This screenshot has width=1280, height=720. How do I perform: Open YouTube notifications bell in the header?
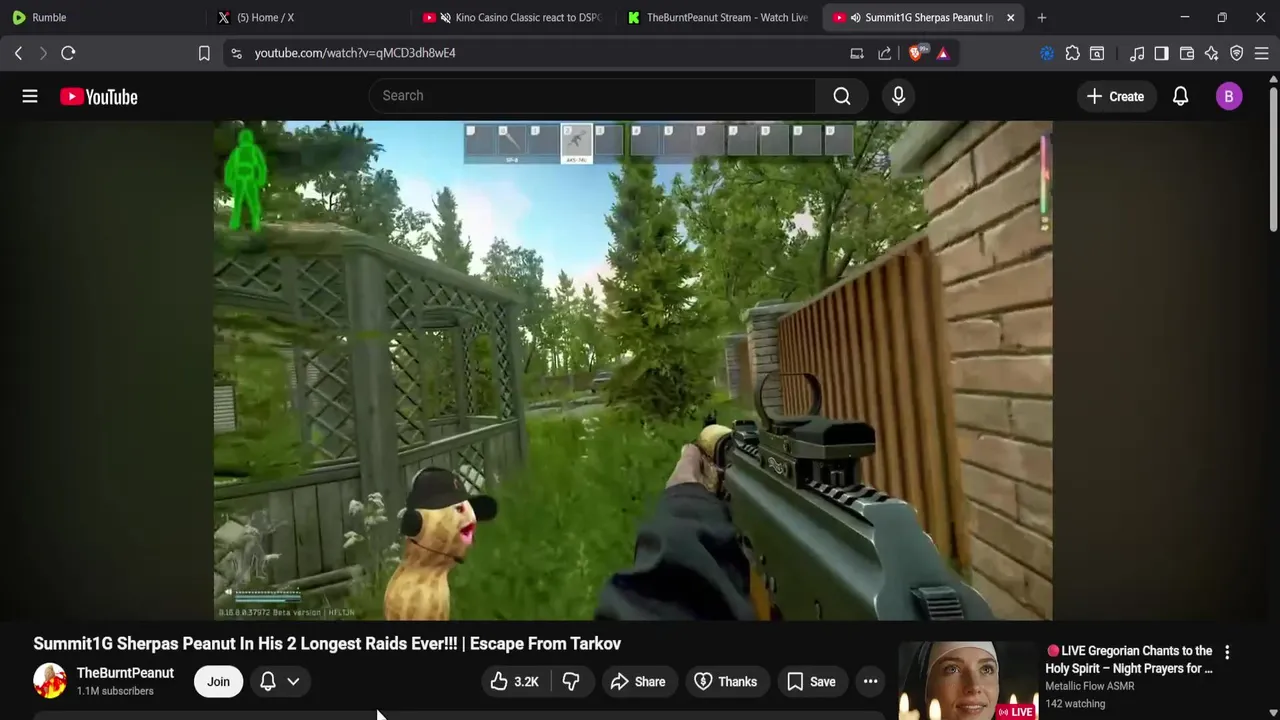(x=1180, y=96)
